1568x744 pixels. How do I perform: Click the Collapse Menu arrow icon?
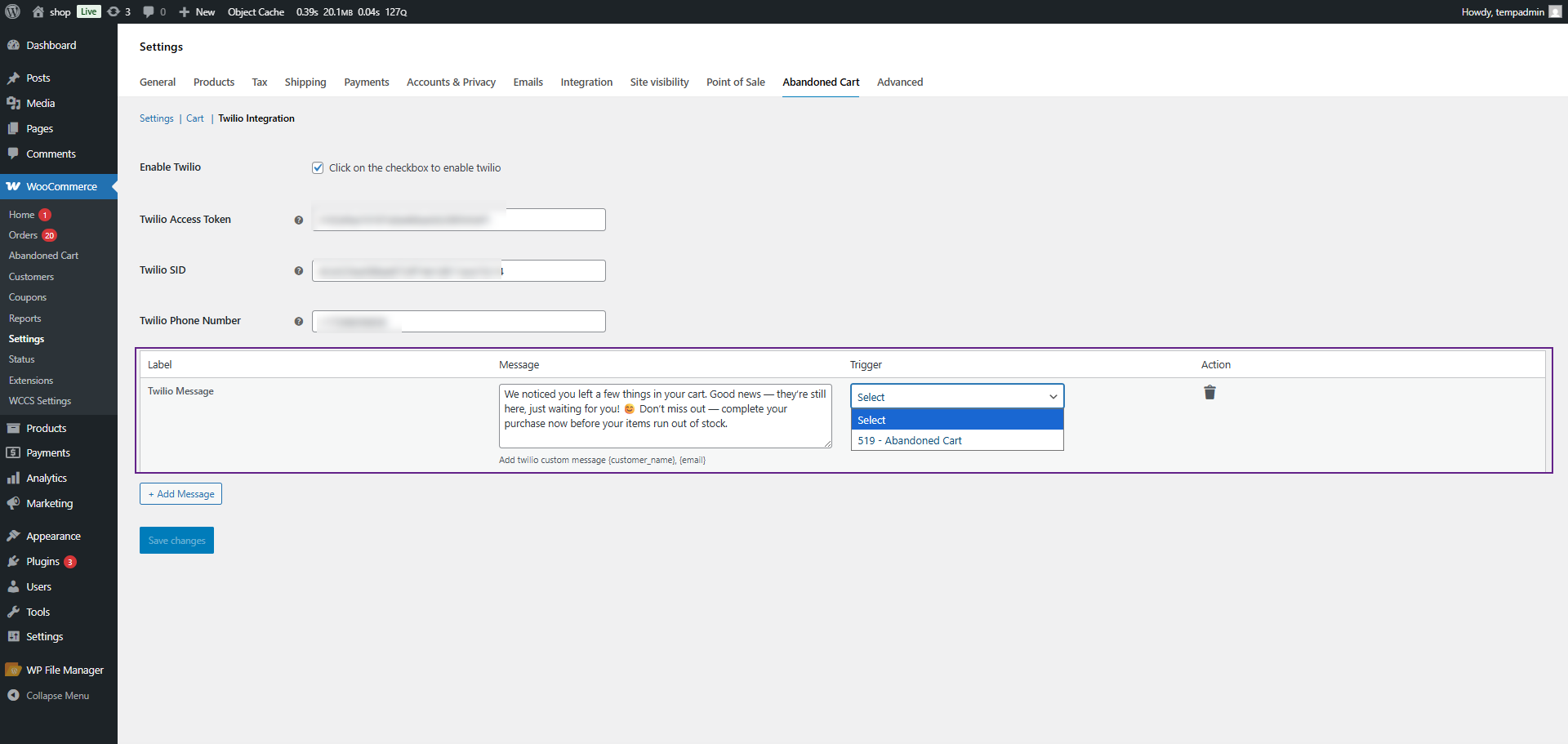13,695
